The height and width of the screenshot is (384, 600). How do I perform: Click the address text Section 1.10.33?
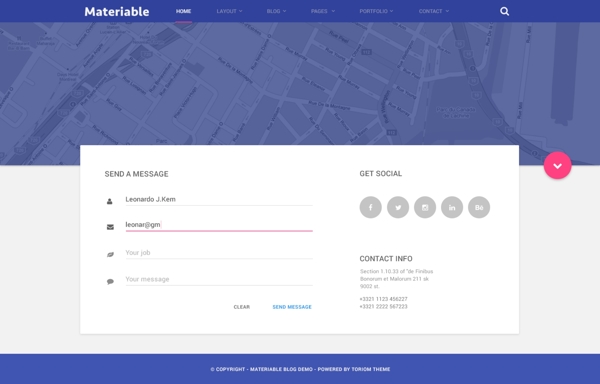396,279
